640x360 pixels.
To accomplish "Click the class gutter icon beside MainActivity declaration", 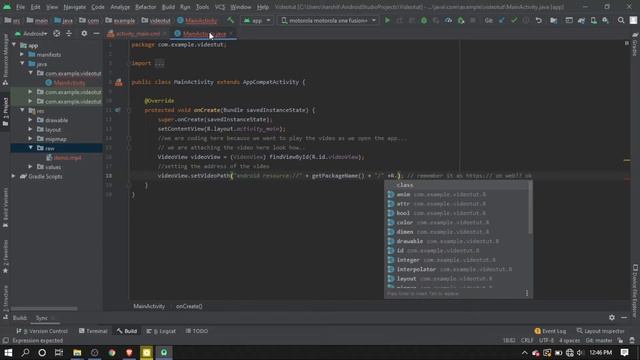I will coord(118,82).
